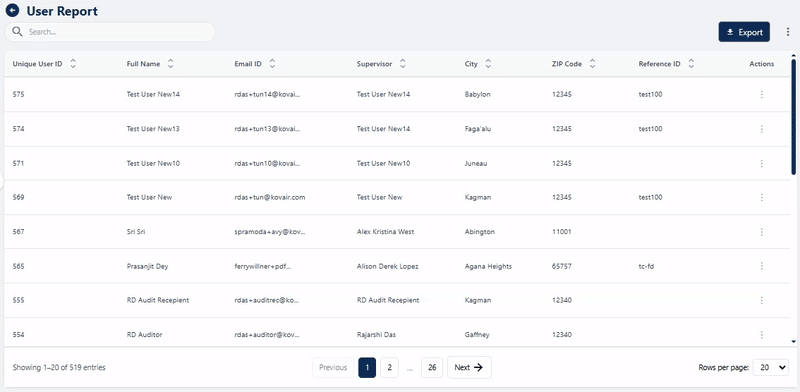Screen dimensions: 800x392
Task: Sort by the City column
Action: click(488, 64)
